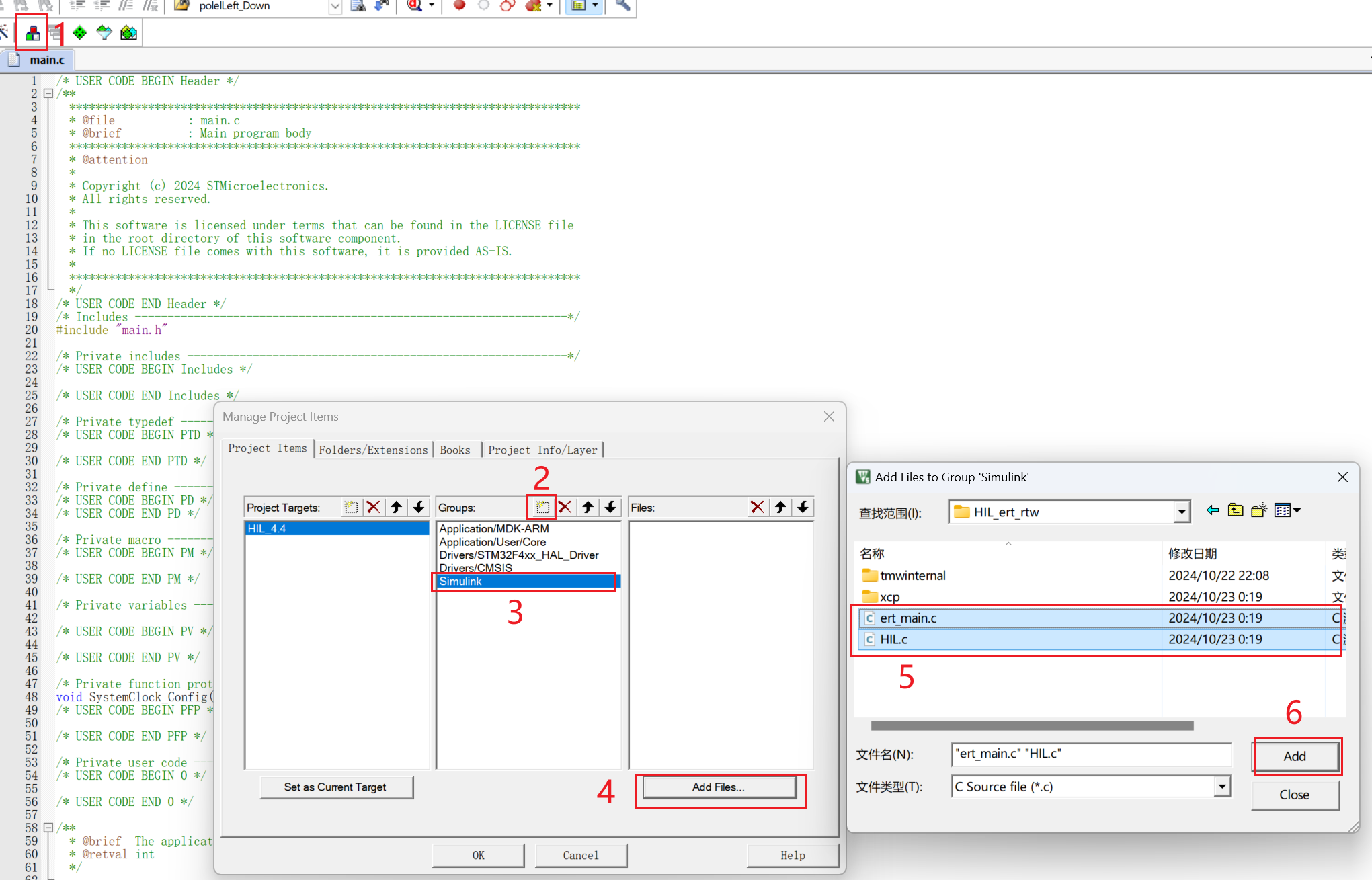The height and width of the screenshot is (880, 1372).
Task: Move group up in Groups header
Action: tap(588, 507)
